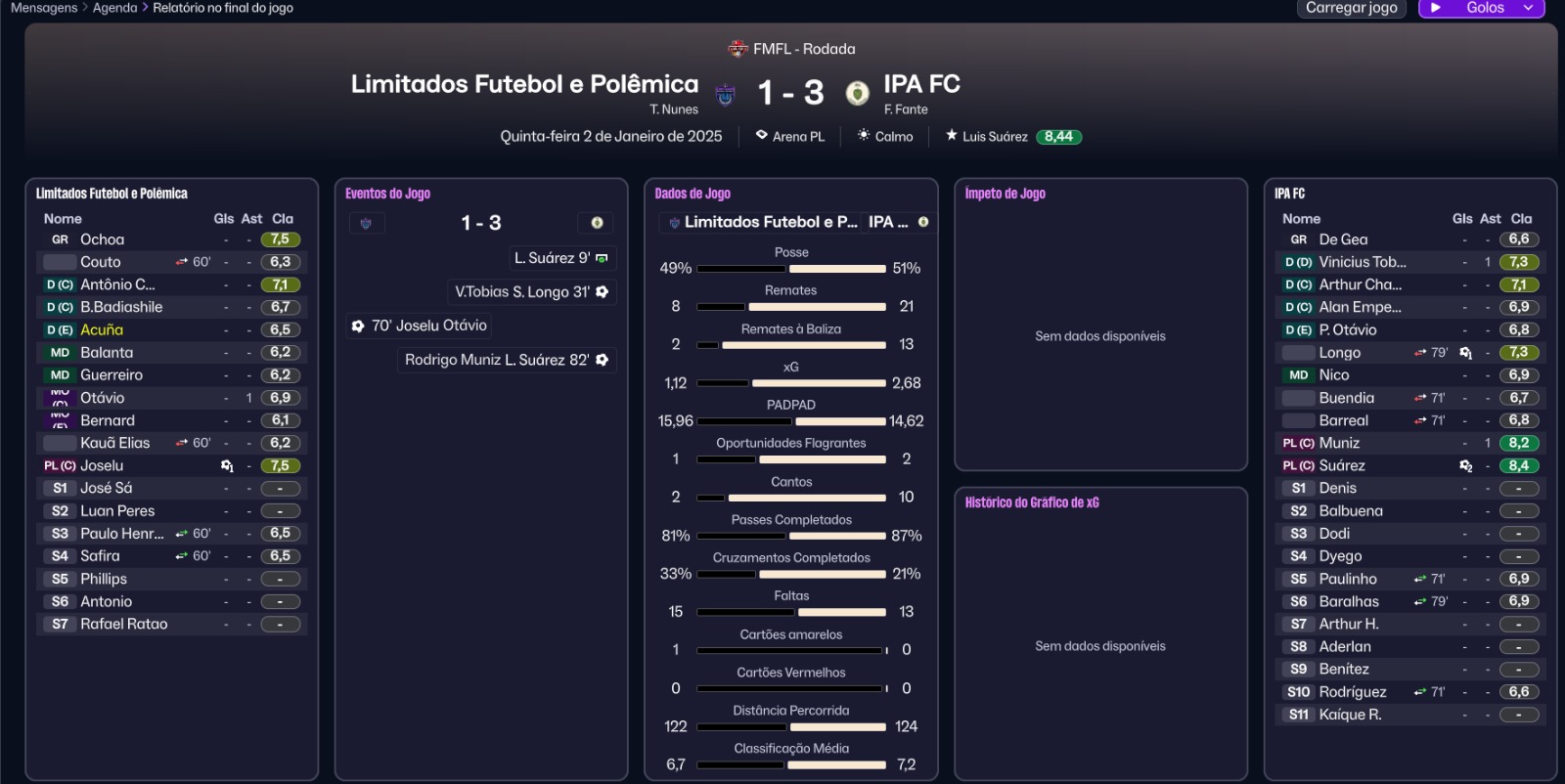Click the IPA FC crest in the header
The width and height of the screenshot is (1565, 784).
coord(857,93)
